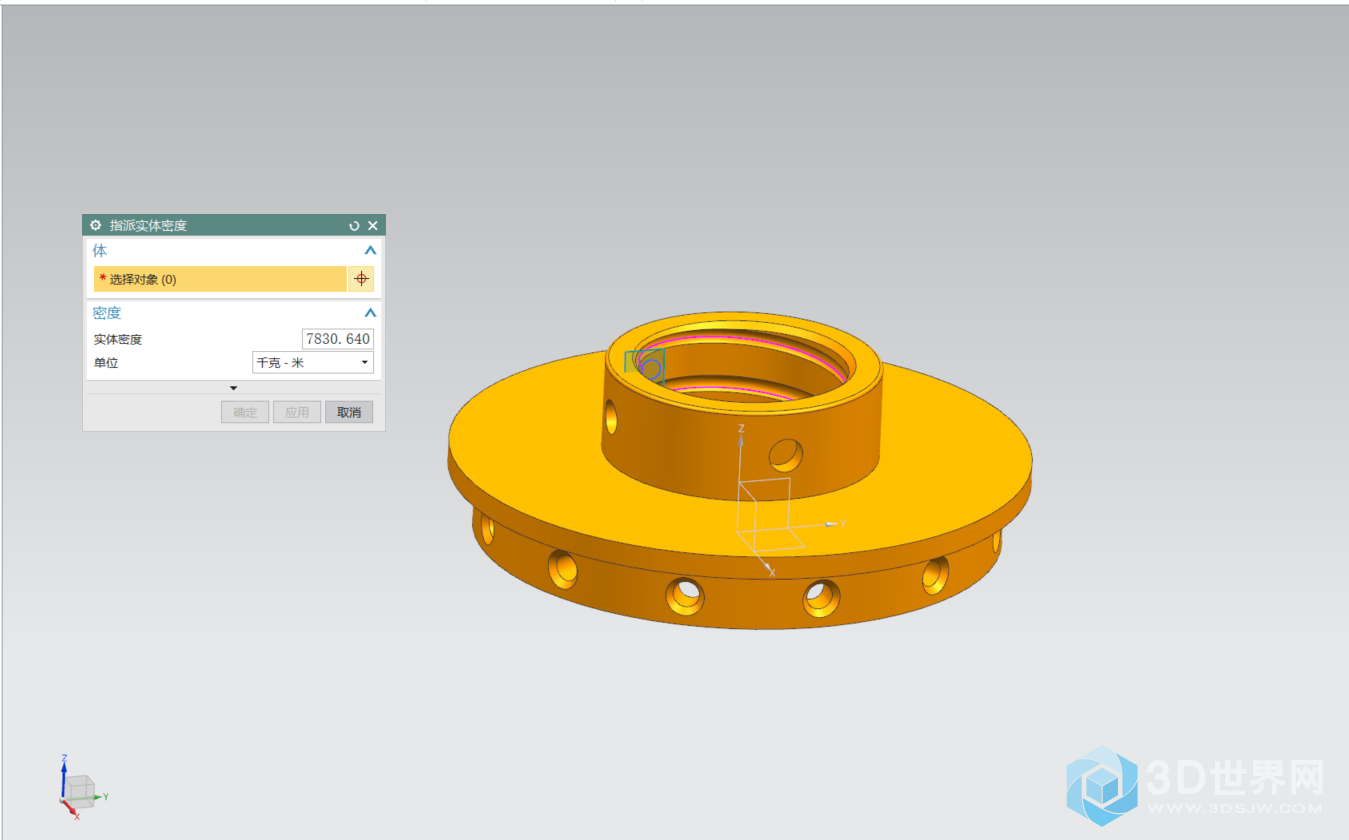
Task: Activate the 选择对象 (0) selection field
Action: click(220, 279)
